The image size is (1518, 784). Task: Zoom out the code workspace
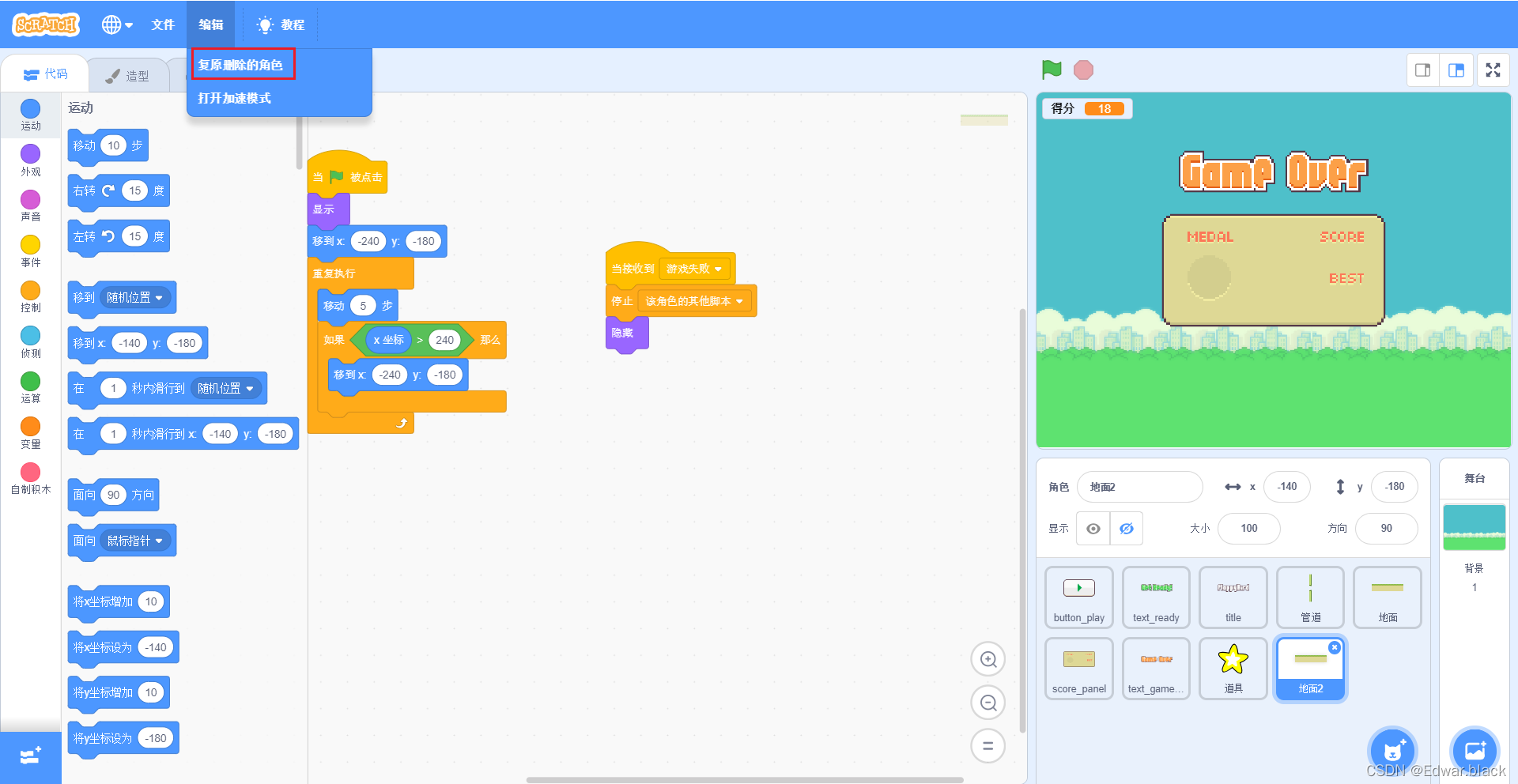(988, 703)
